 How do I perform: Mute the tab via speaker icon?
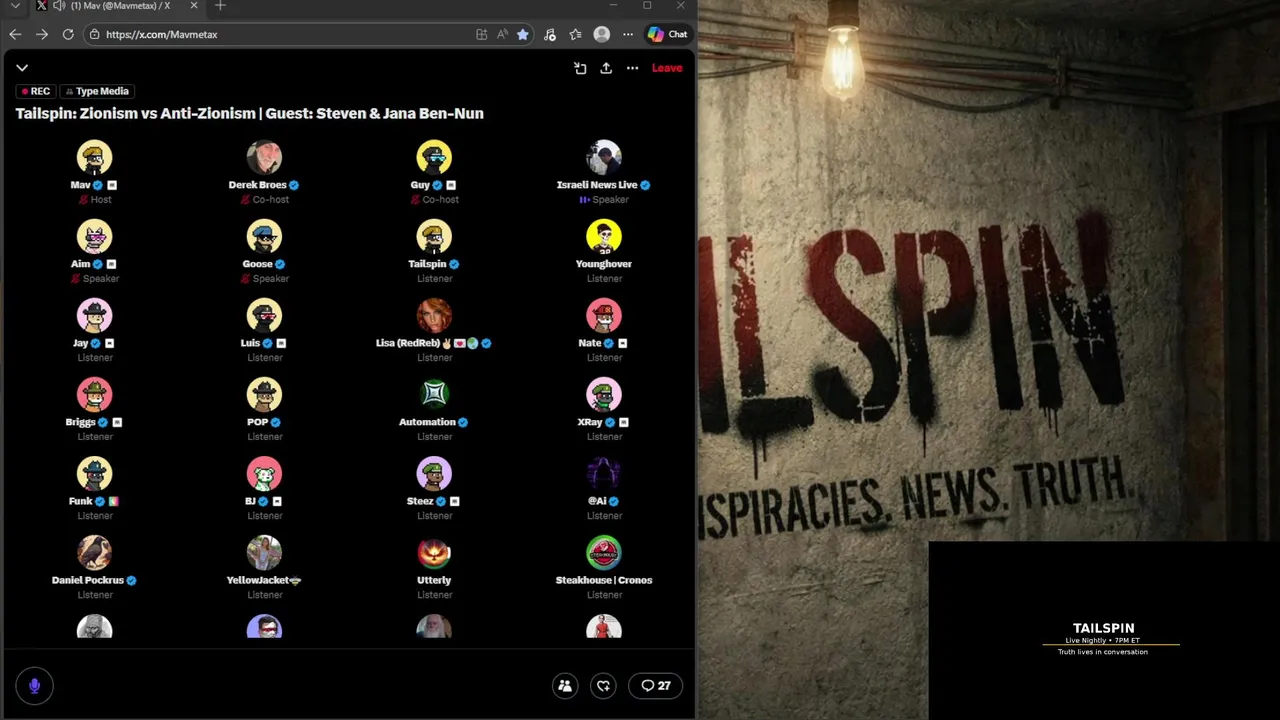click(59, 6)
